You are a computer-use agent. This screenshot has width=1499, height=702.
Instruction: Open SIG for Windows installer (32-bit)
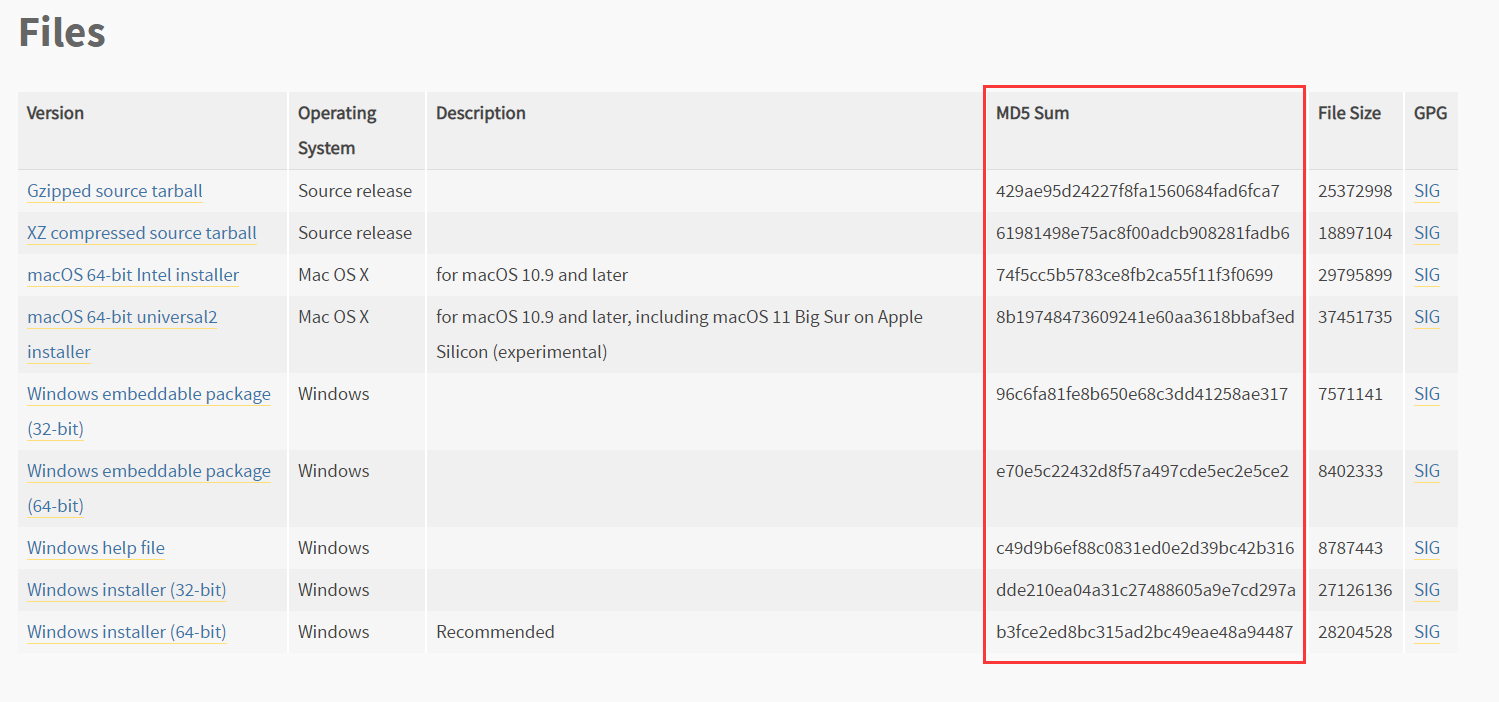[x=1427, y=590]
